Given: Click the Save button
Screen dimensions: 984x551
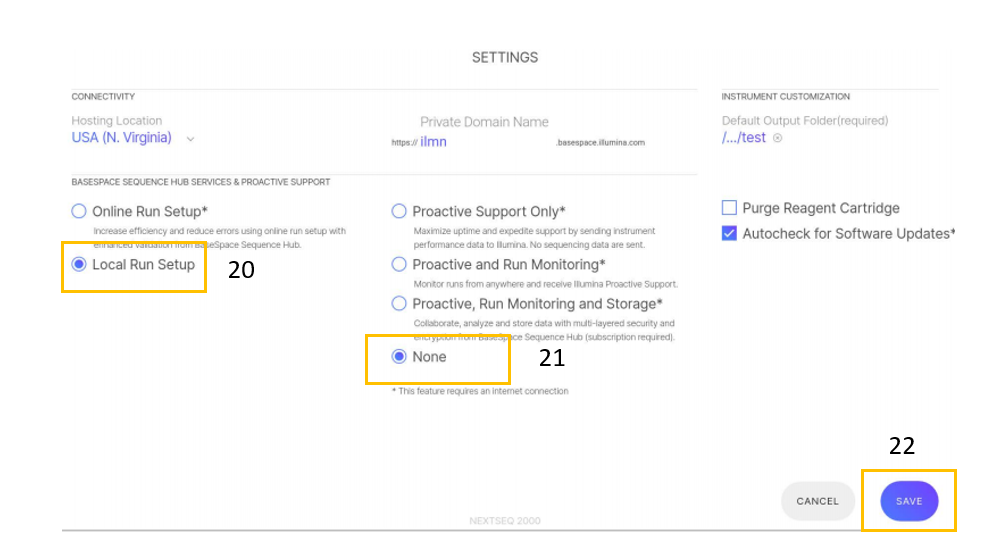Looking at the screenshot, I should [x=909, y=501].
